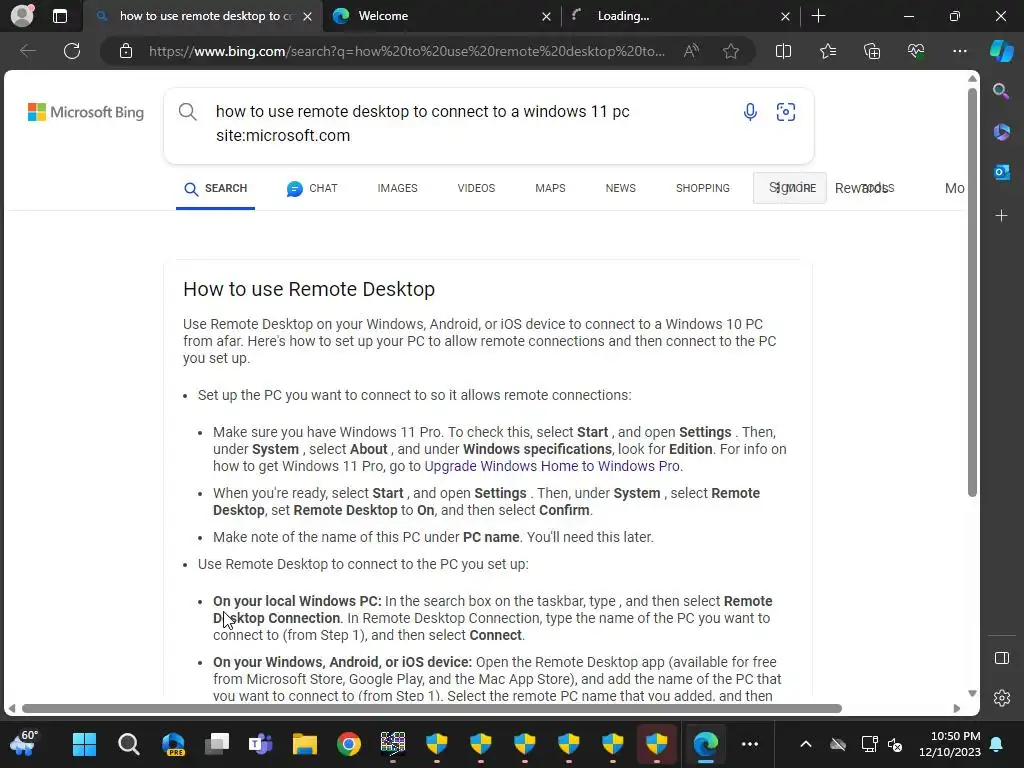The width and height of the screenshot is (1024, 768).
Task: Select the NEWS search tab
Action: click(620, 188)
